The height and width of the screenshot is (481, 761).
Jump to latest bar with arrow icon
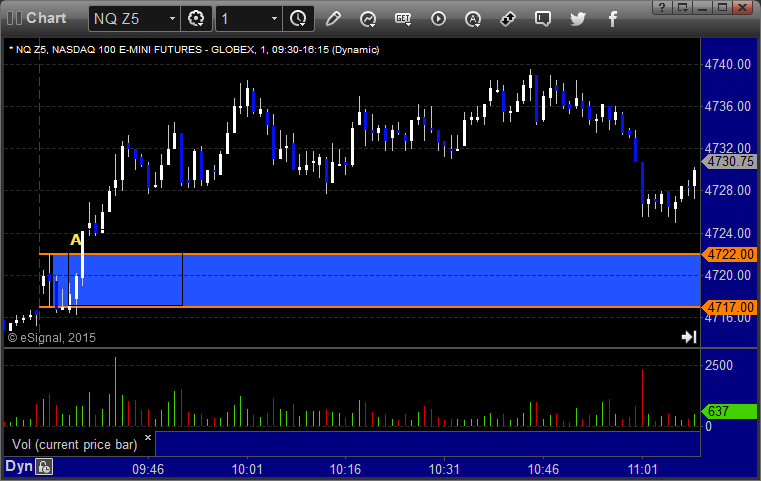[689, 337]
